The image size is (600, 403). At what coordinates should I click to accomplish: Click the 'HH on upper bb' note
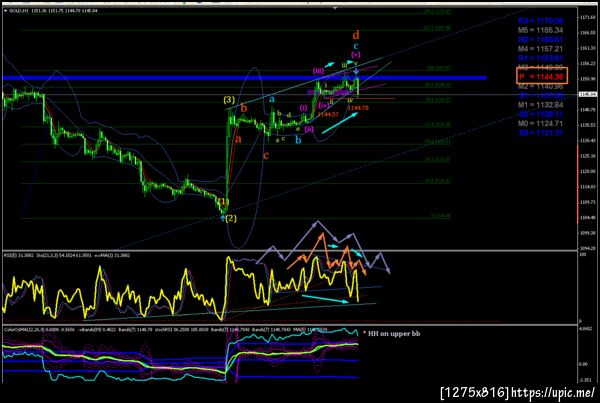[x=394, y=334]
